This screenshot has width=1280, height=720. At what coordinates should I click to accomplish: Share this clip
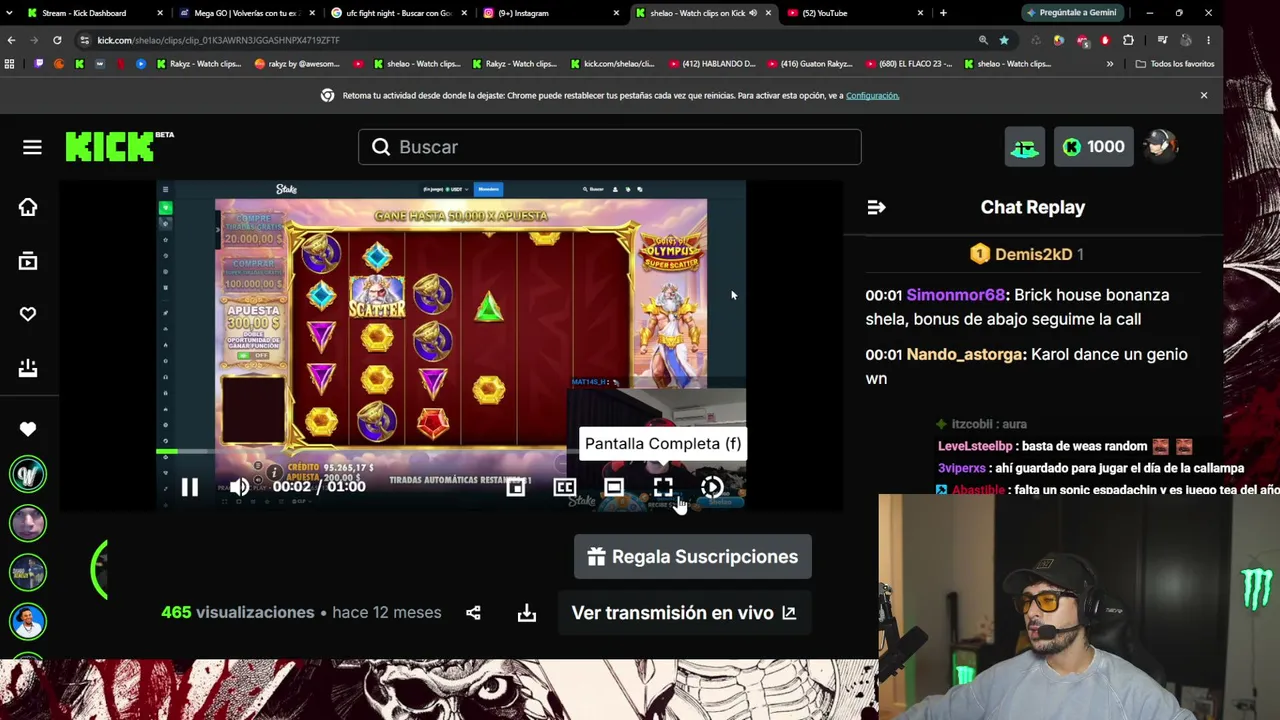(x=473, y=613)
